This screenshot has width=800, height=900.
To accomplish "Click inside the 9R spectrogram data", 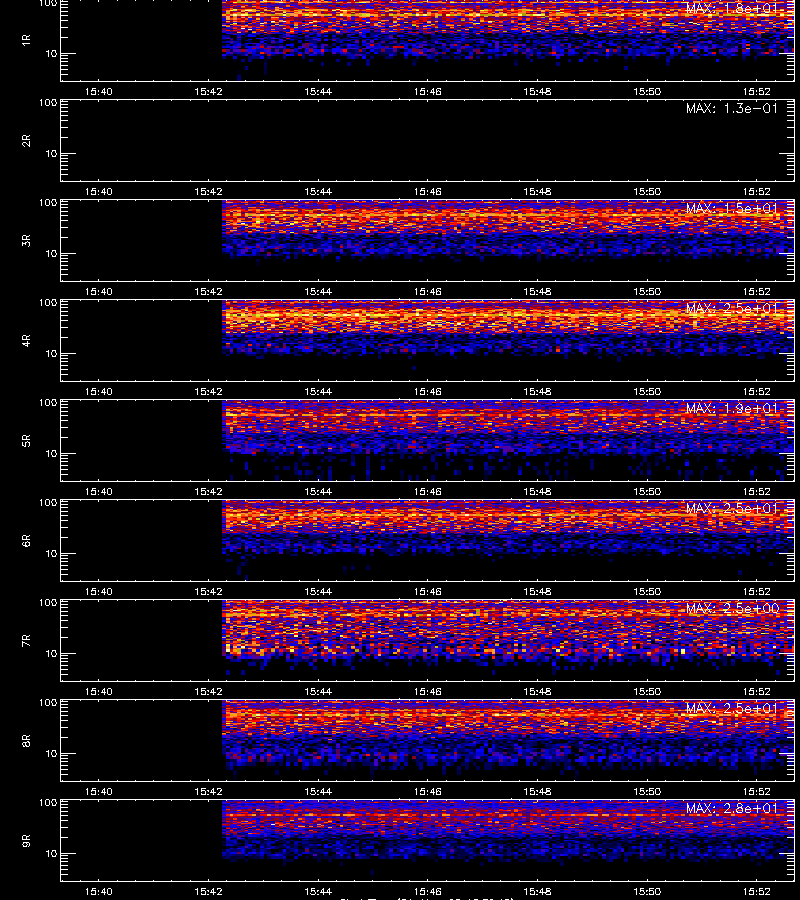I will (x=508, y=829).
